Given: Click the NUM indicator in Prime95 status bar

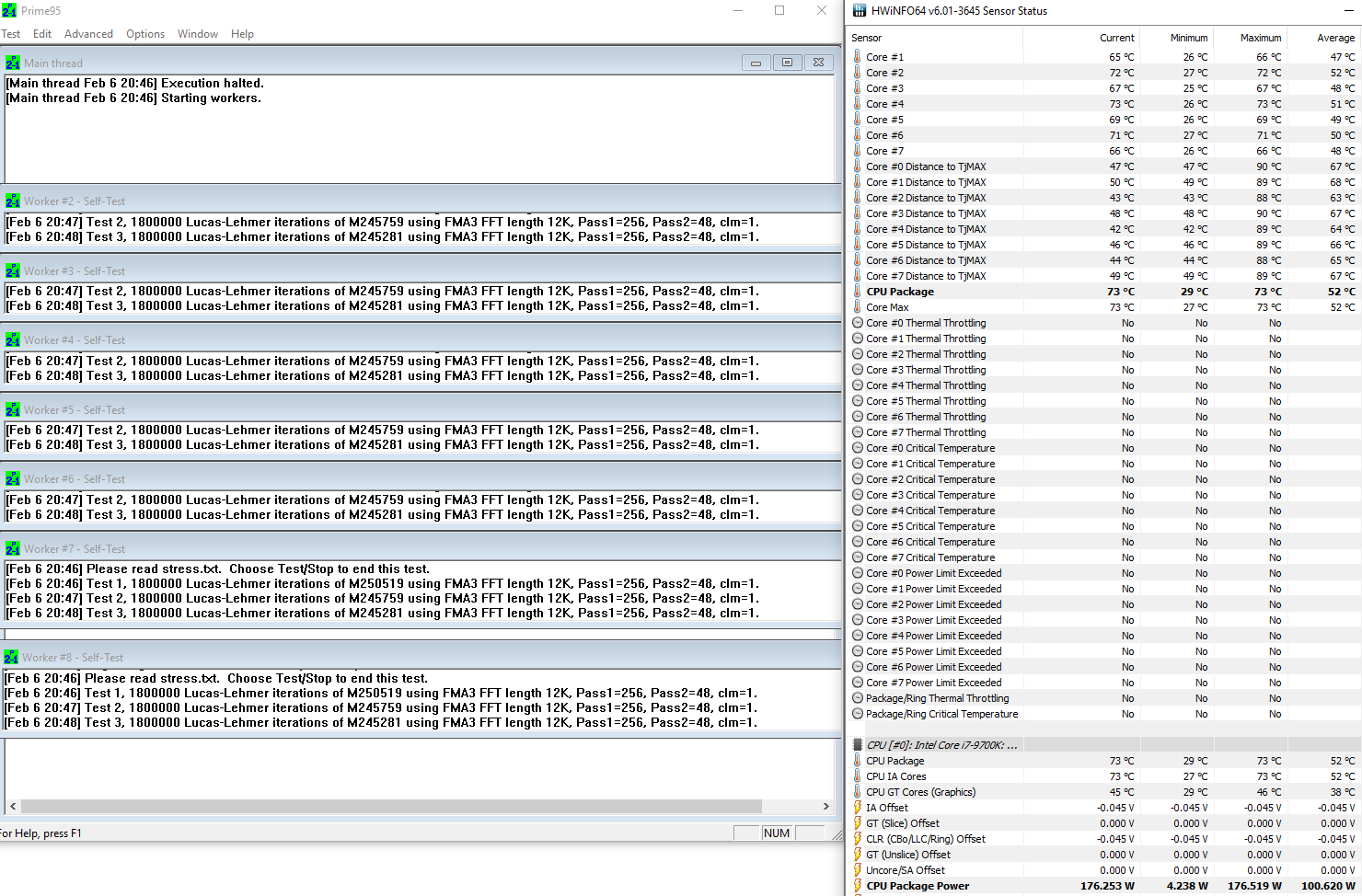Looking at the screenshot, I should coord(777,833).
